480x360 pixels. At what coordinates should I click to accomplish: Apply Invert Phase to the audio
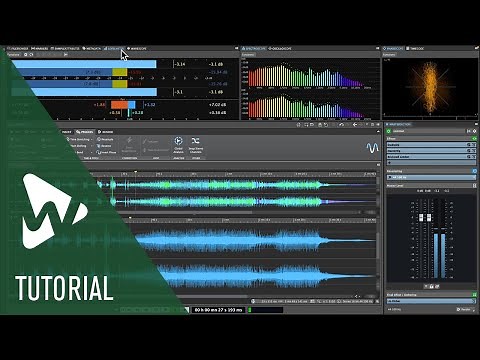point(106,152)
